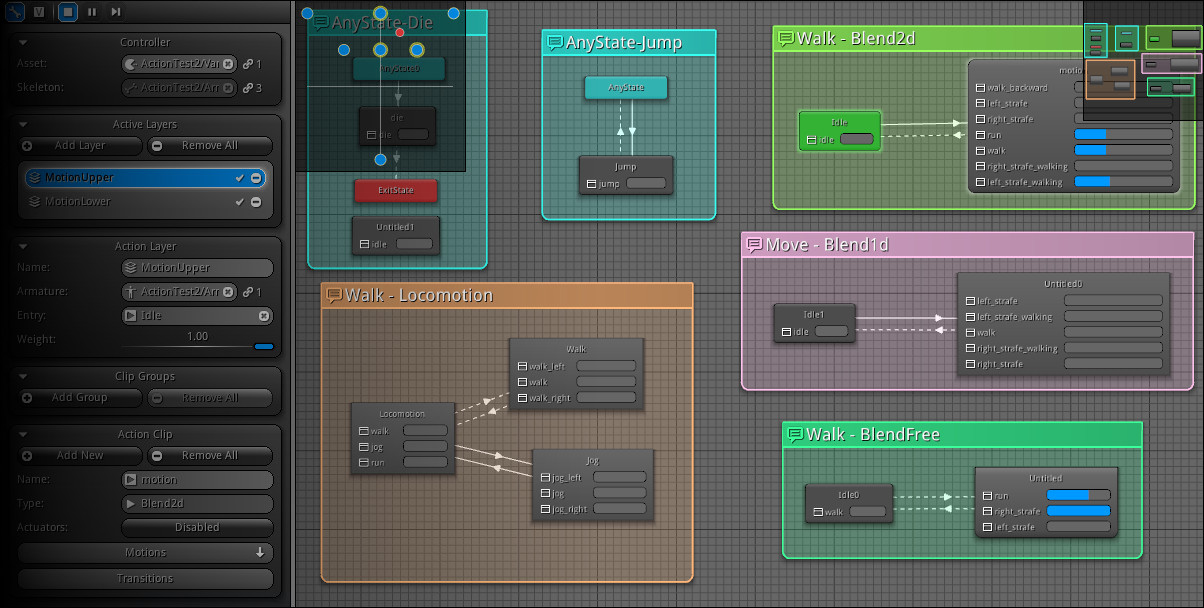Add a new layer with Add Layer
Viewport: 1204px width, 608px height.
point(79,146)
